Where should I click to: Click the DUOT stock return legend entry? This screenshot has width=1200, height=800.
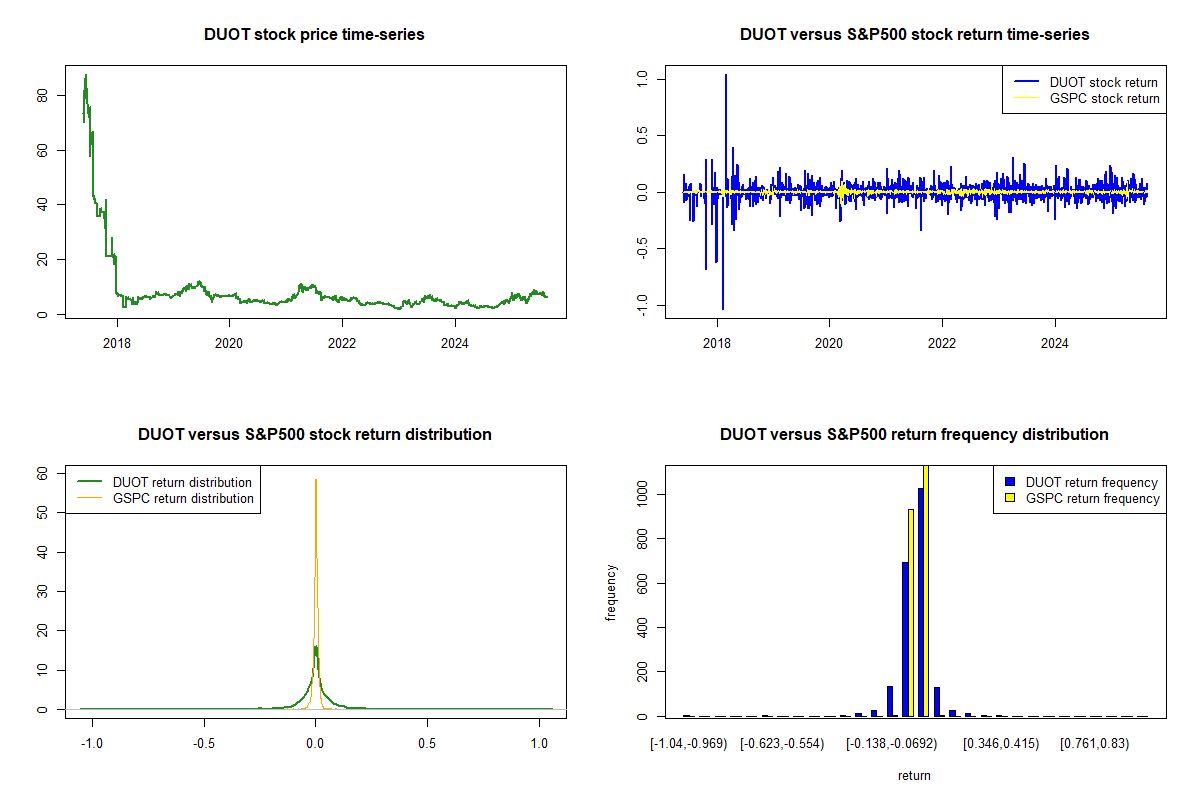tap(1103, 82)
